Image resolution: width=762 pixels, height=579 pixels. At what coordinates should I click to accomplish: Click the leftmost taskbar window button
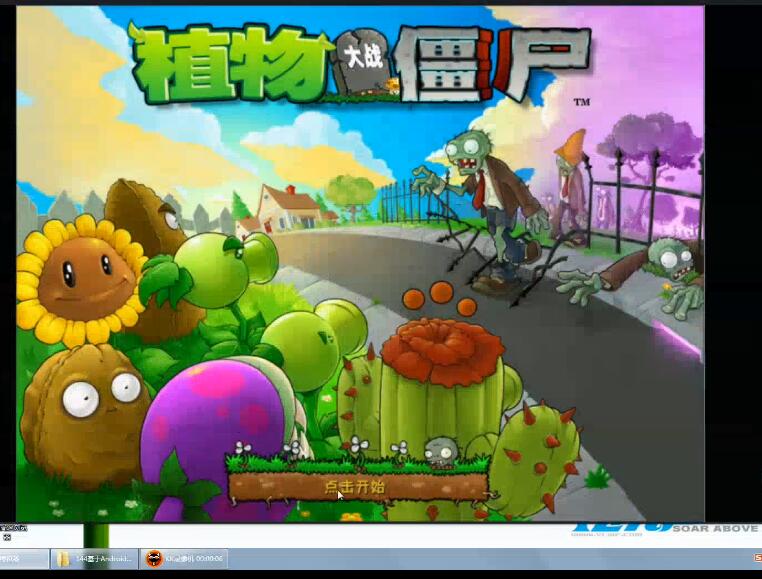(x=24, y=559)
